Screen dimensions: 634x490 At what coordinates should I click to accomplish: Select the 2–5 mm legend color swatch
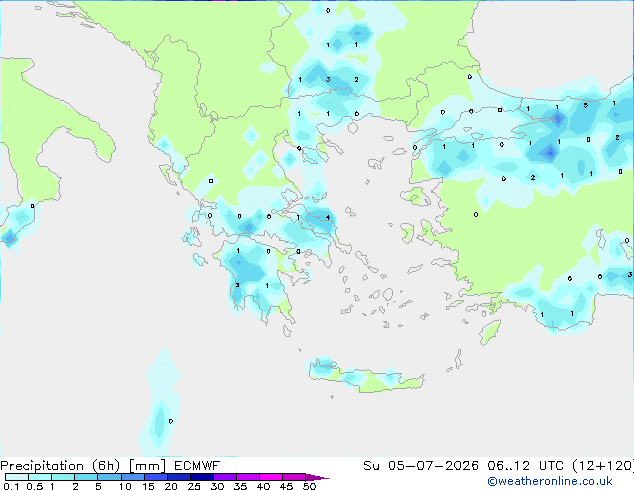point(86,477)
